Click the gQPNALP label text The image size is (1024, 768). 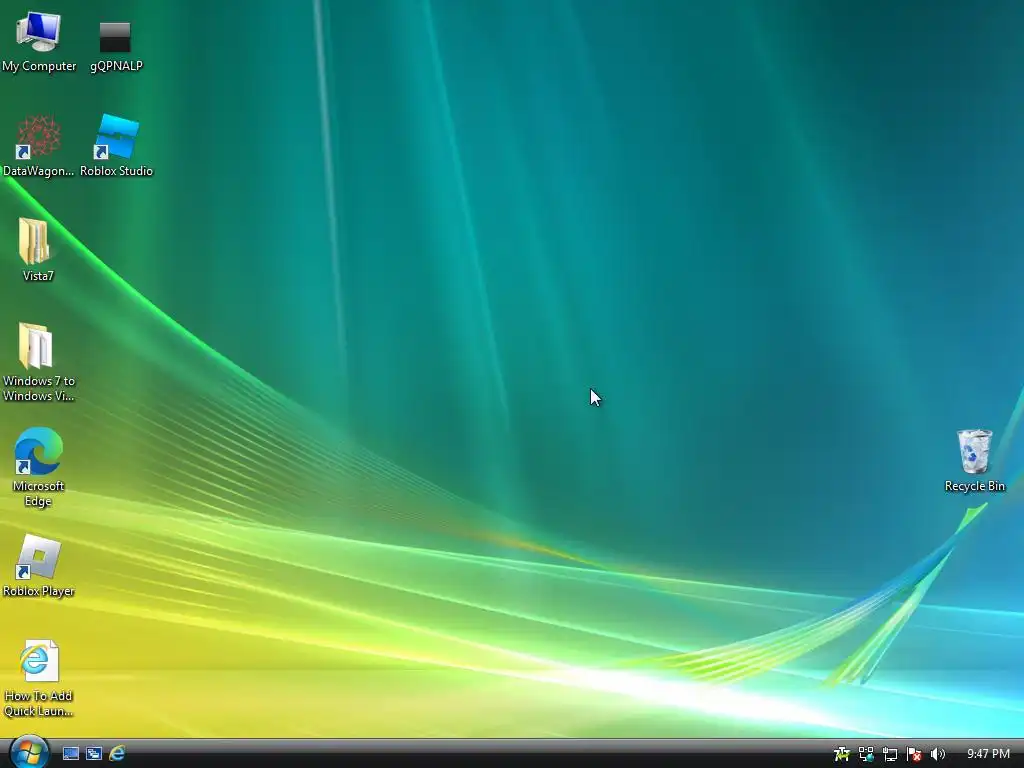click(x=116, y=66)
